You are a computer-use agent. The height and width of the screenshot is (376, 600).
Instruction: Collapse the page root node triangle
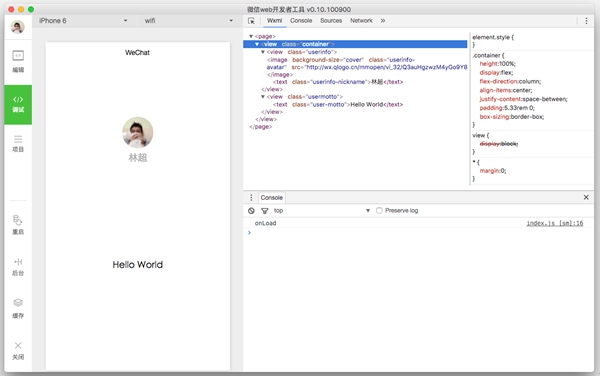click(251, 36)
